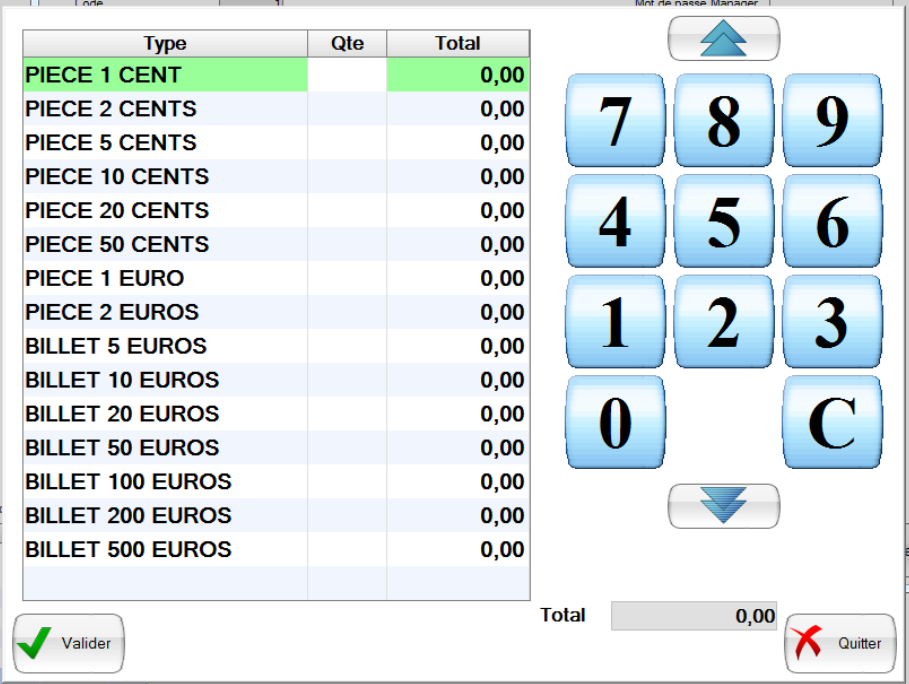The image size is (909, 684).
Task: Select the BILLET 50 EUROS row
Action: (165, 448)
